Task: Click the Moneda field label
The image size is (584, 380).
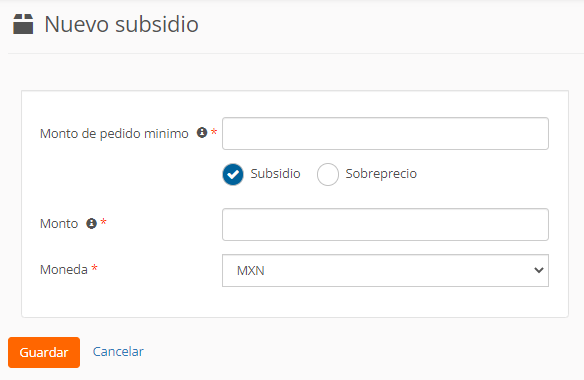Action: (x=64, y=269)
